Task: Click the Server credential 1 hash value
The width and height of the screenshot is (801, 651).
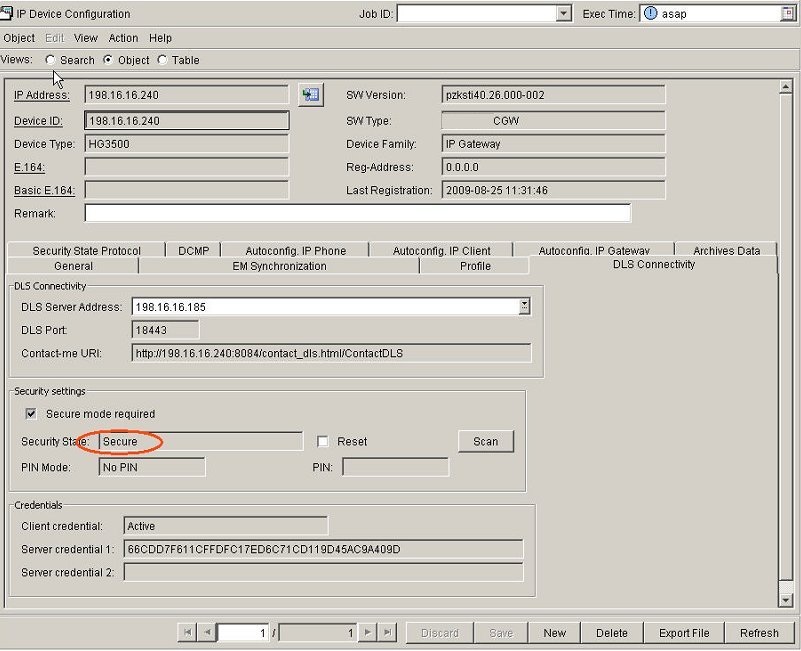Action: click(x=264, y=549)
